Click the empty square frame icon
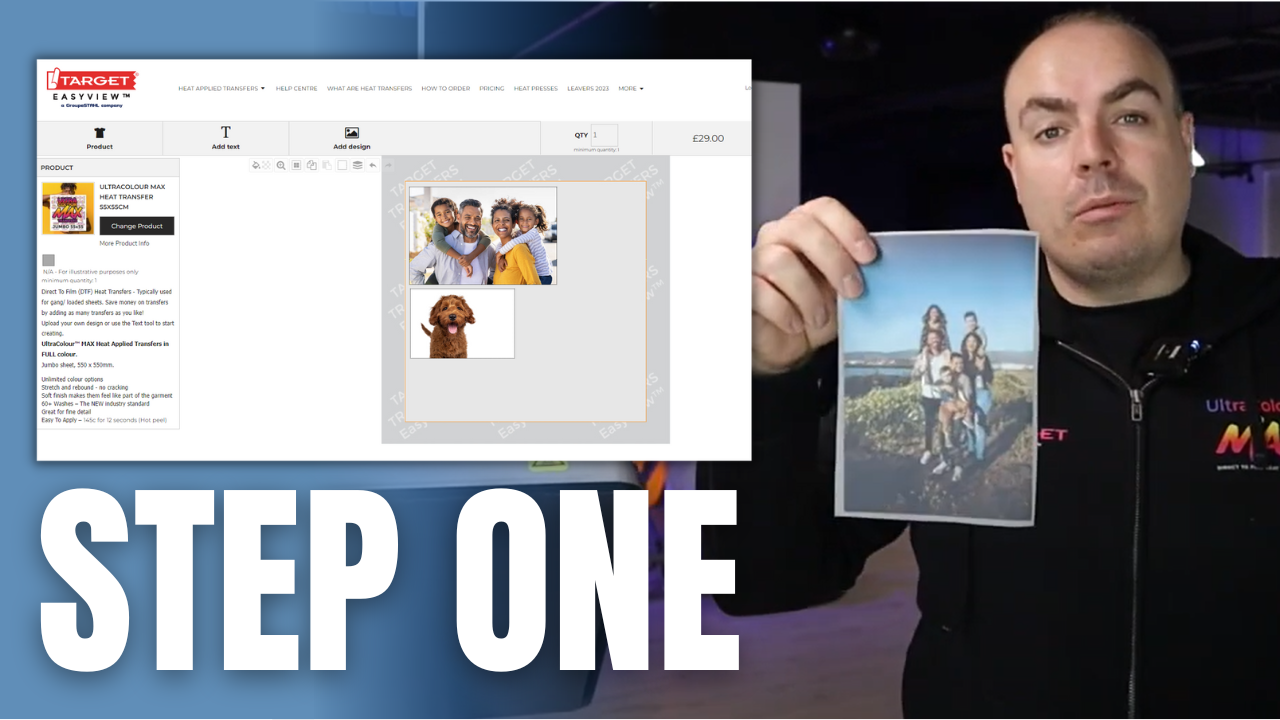Viewport: 1280px width, 720px height. (342, 165)
